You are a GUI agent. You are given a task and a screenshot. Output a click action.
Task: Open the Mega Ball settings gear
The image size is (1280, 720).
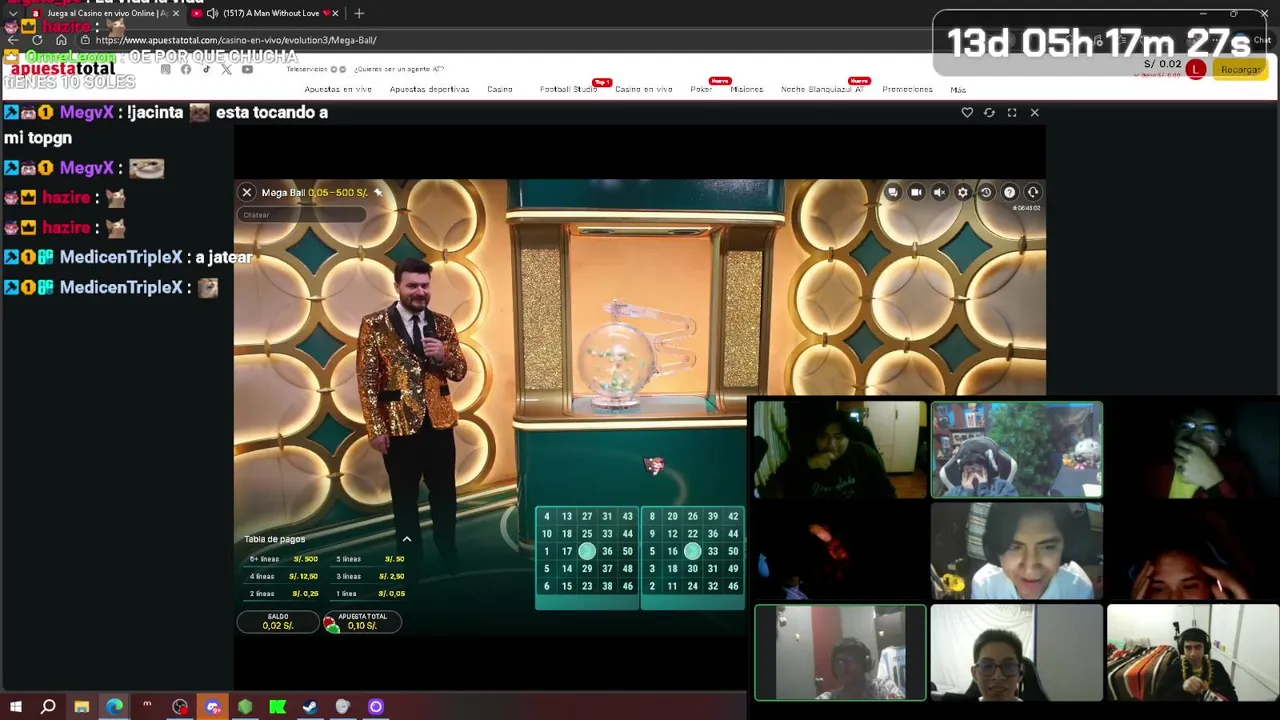click(x=963, y=193)
